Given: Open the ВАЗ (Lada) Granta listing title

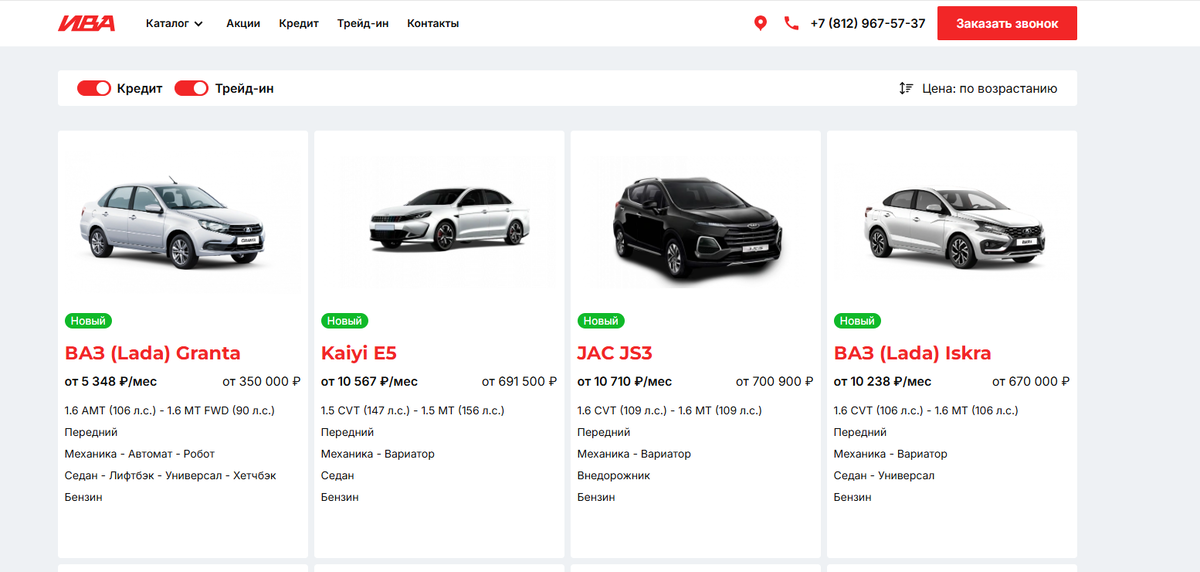Looking at the screenshot, I should click(x=153, y=353).
